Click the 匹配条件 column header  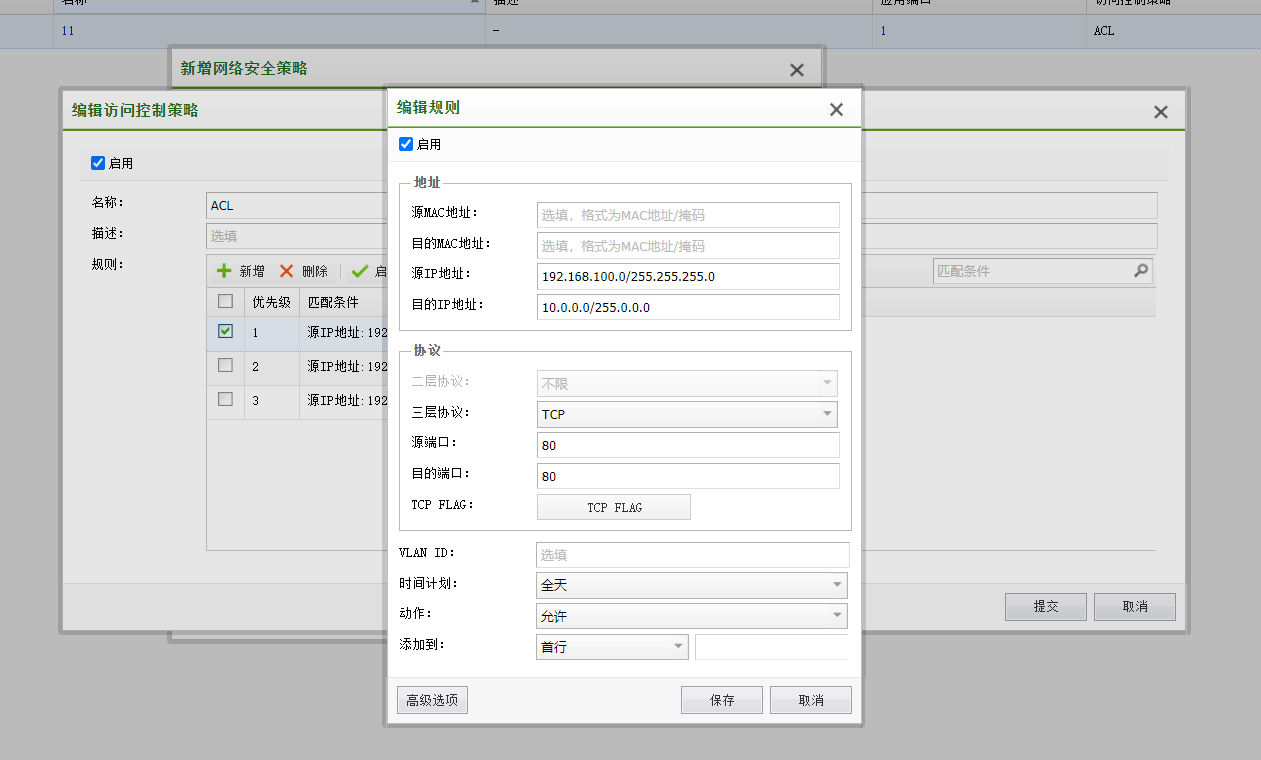click(x=343, y=301)
